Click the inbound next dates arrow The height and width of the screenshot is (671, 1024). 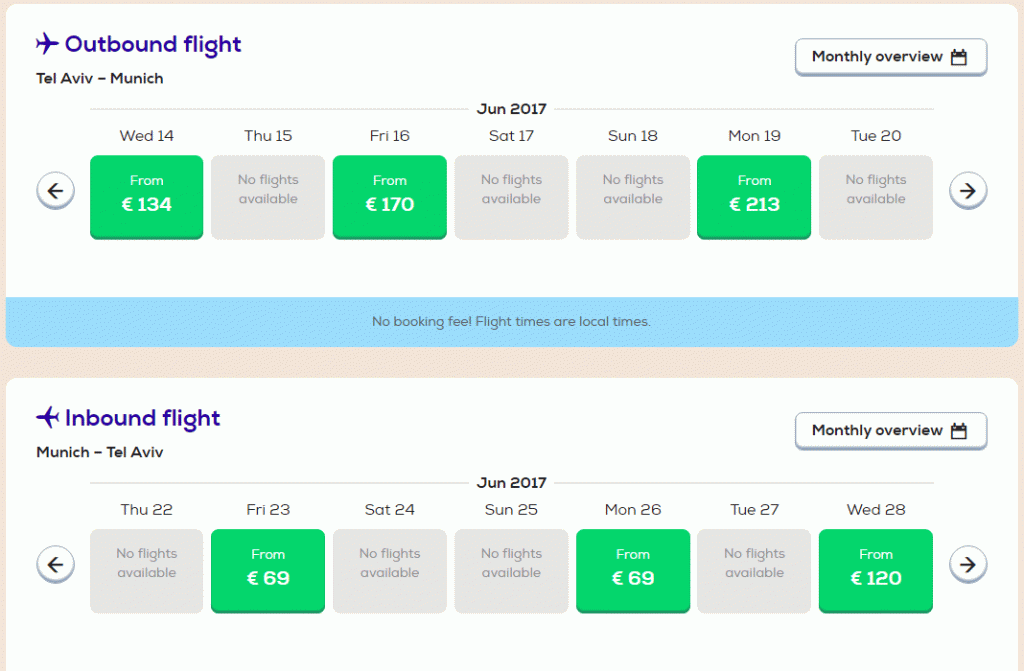(968, 565)
